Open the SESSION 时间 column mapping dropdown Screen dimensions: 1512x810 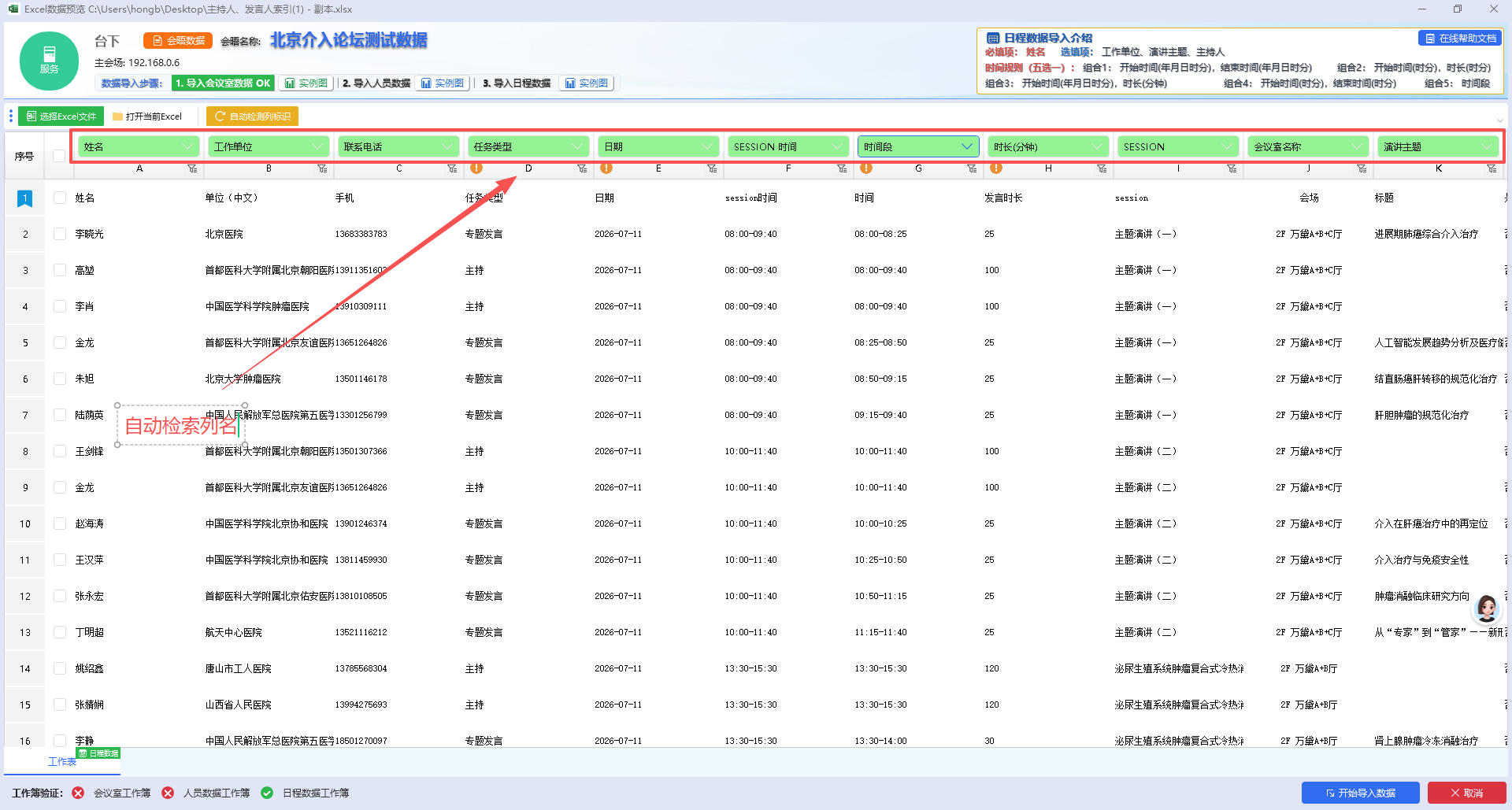788,146
